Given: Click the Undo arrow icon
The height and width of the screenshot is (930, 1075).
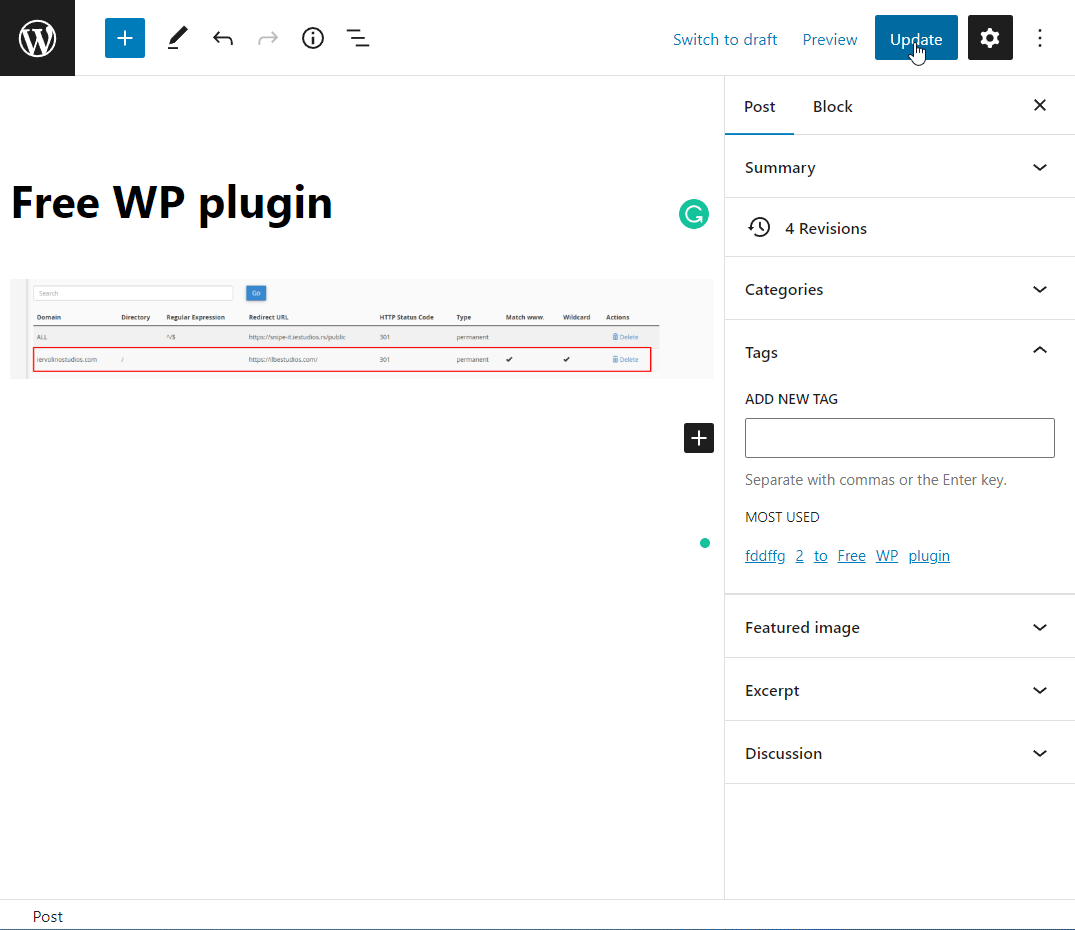Looking at the screenshot, I should [223, 38].
